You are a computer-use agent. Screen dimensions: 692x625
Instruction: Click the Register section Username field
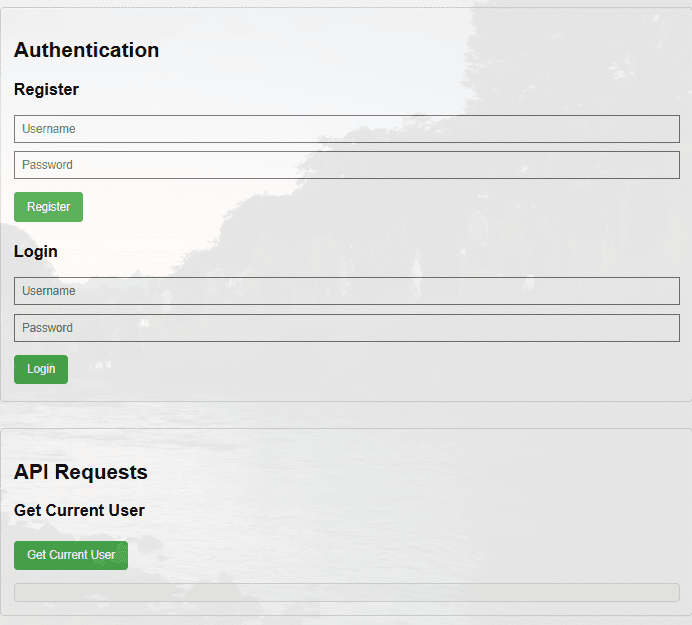click(x=346, y=129)
